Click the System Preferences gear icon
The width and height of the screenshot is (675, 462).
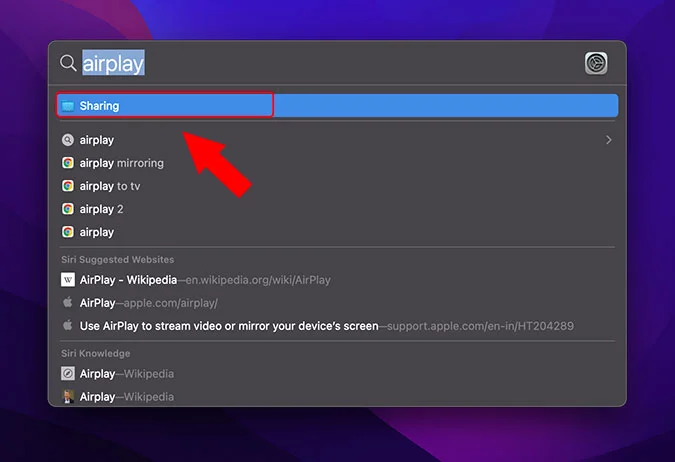pos(596,64)
